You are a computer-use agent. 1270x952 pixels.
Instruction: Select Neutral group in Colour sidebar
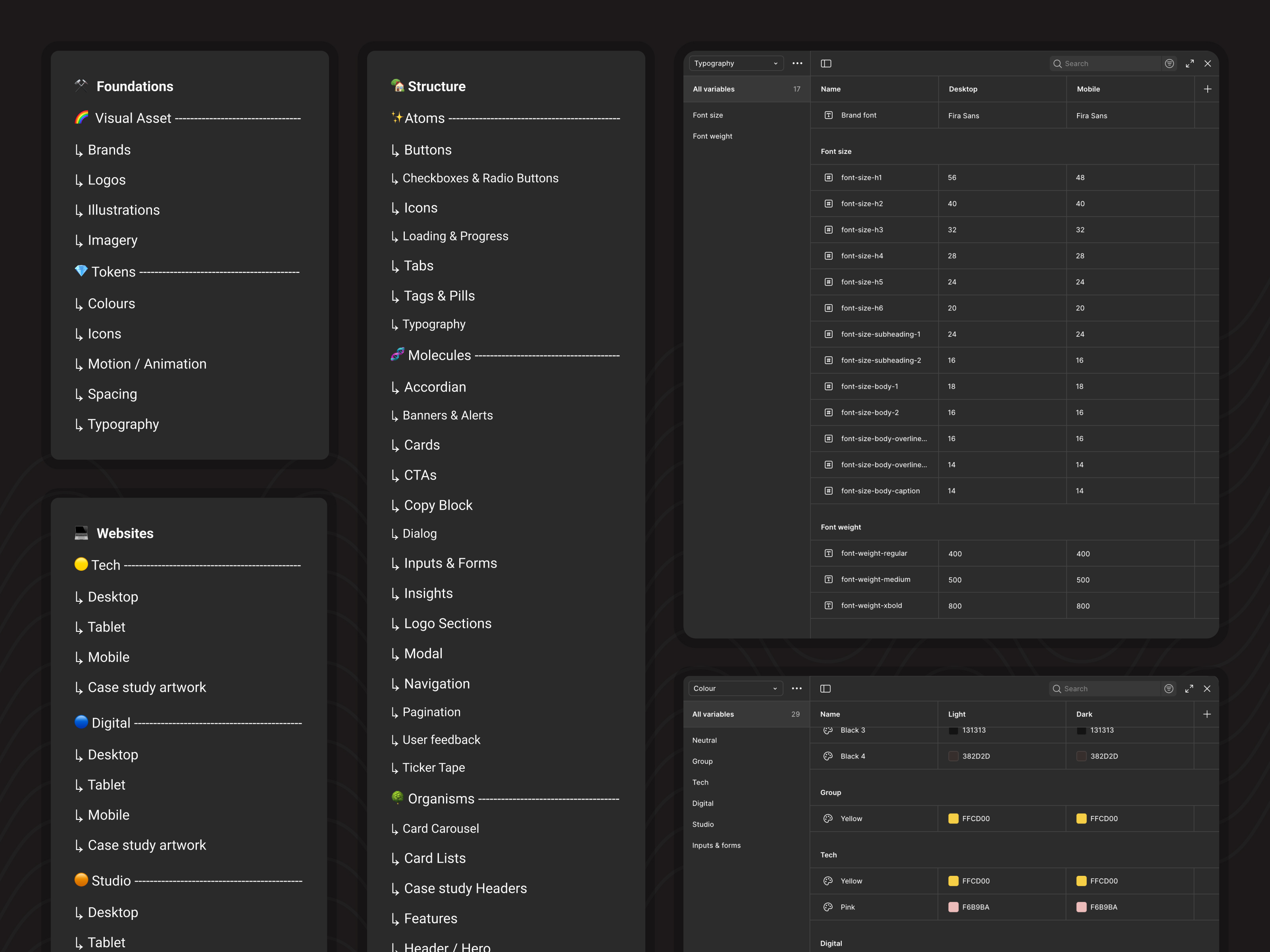(x=704, y=740)
